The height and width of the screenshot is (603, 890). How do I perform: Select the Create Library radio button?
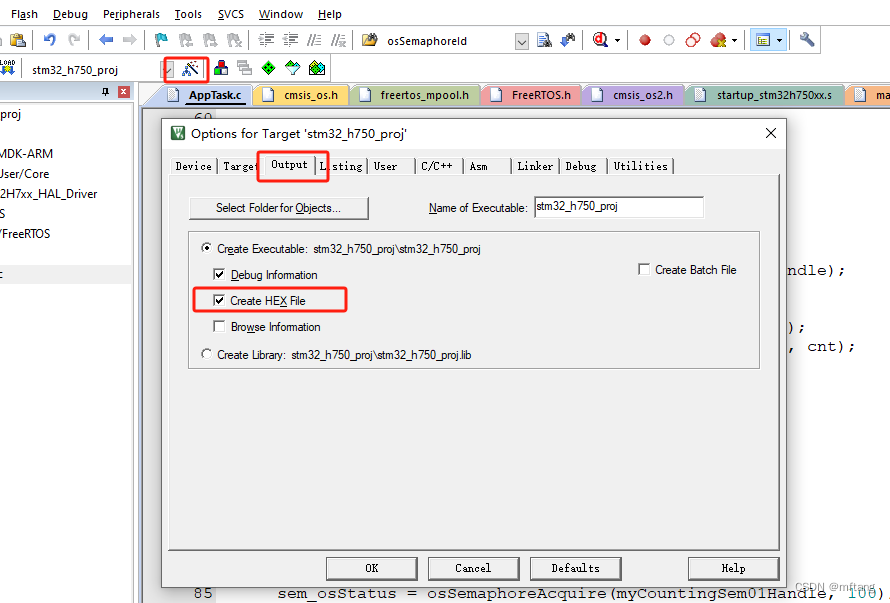(206, 354)
